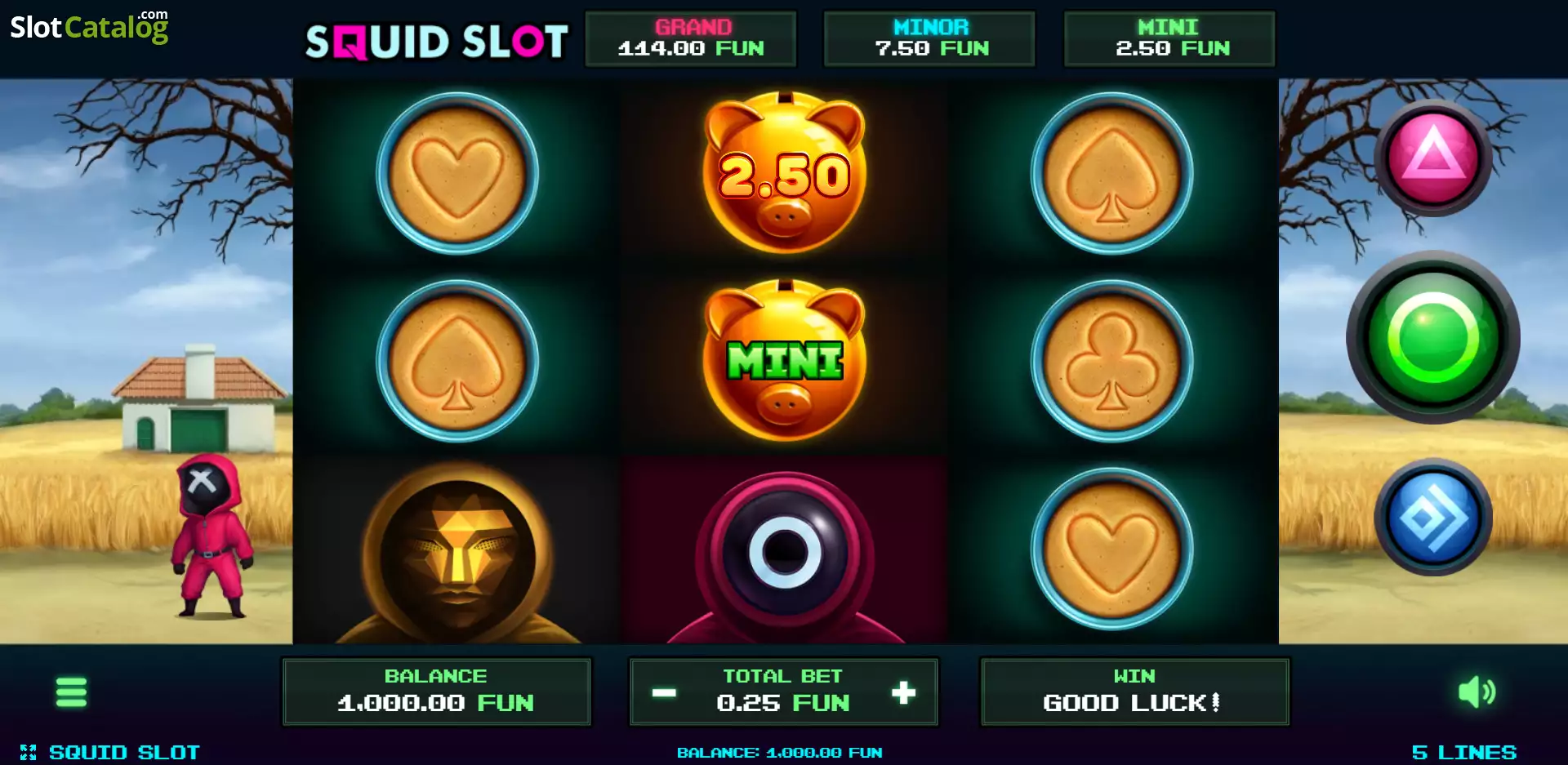
Task: Select the 2.50 piggy bank symbol
Action: (x=785, y=172)
